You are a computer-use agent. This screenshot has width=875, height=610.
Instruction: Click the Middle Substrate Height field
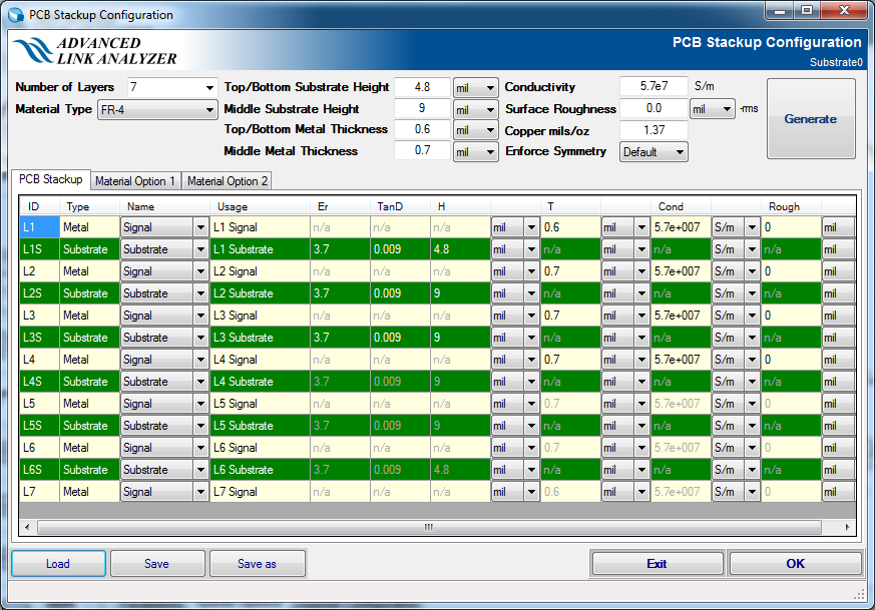422,108
